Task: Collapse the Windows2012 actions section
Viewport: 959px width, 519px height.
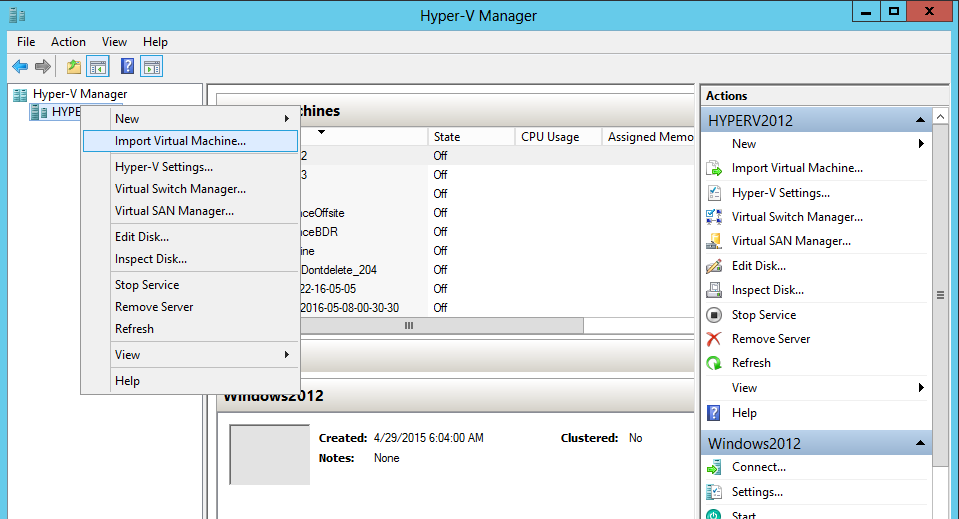Action: pyautogui.click(x=920, y=443)
